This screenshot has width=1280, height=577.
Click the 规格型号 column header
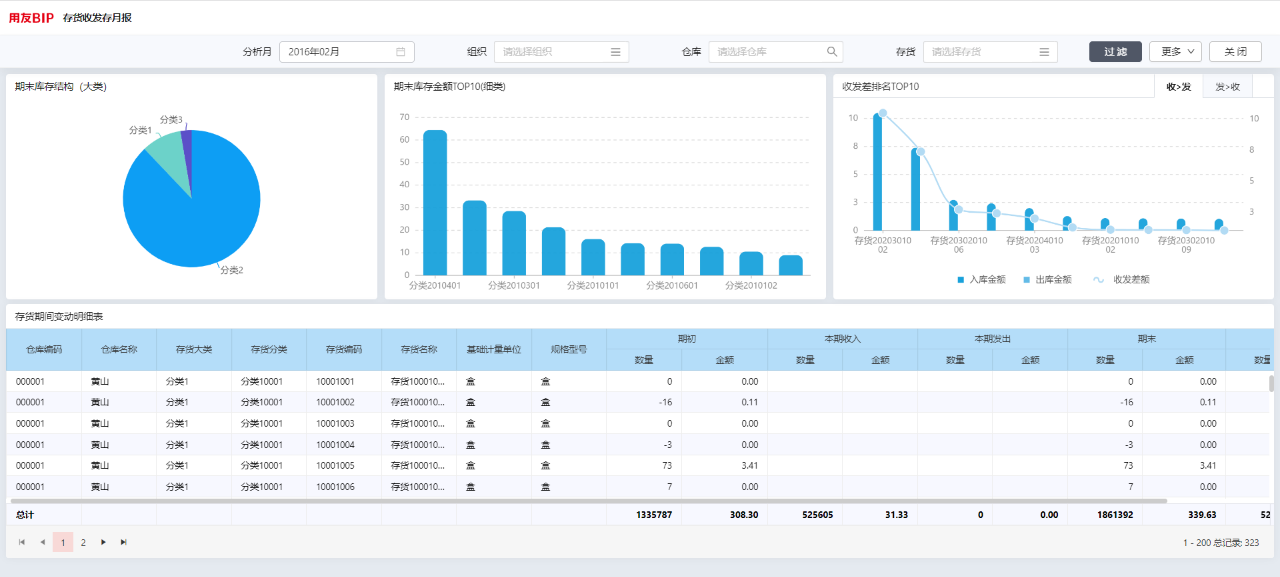coord(569,349)
